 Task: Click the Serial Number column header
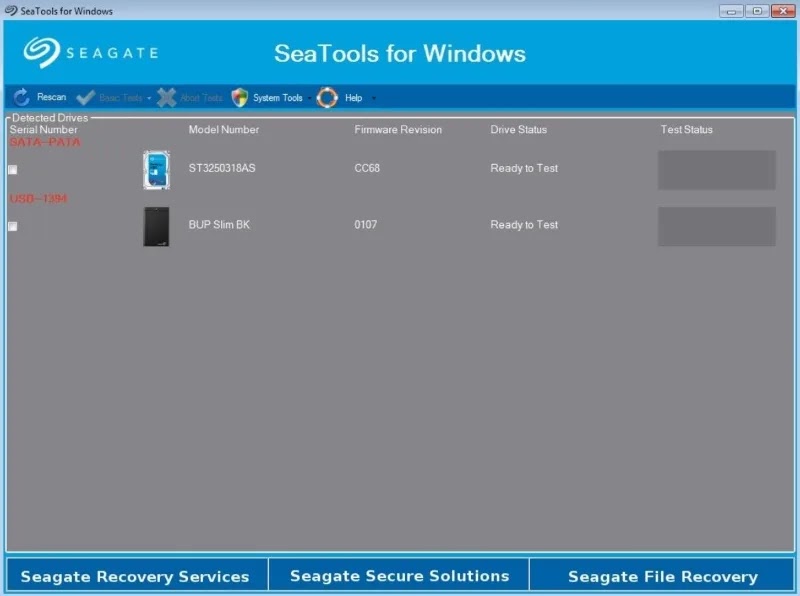point(43,130)
